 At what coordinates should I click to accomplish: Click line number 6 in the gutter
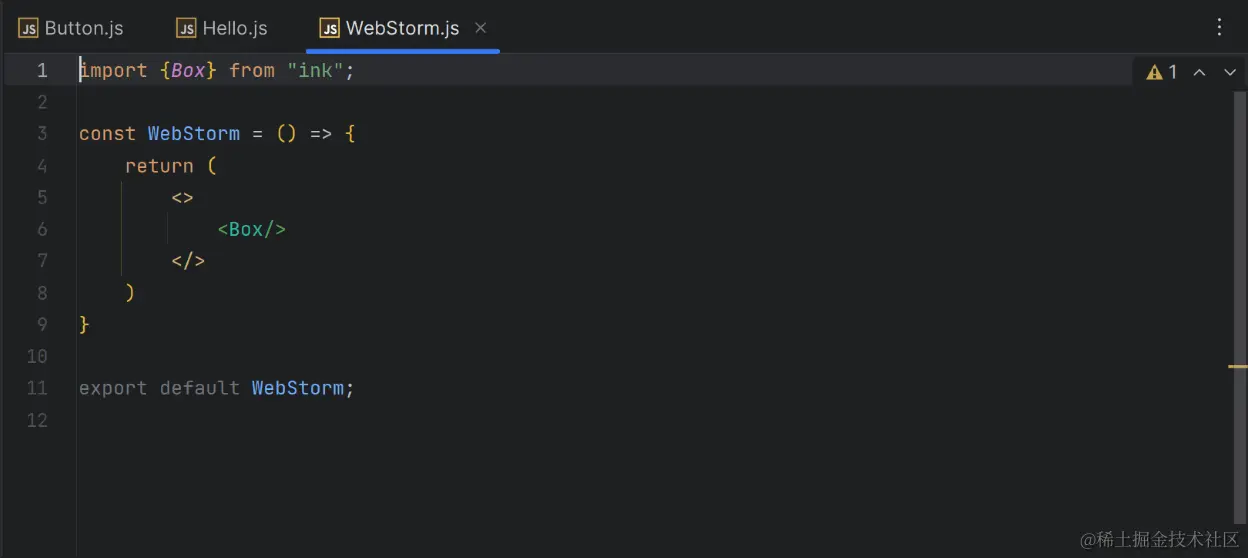click(x=42, y=229)
